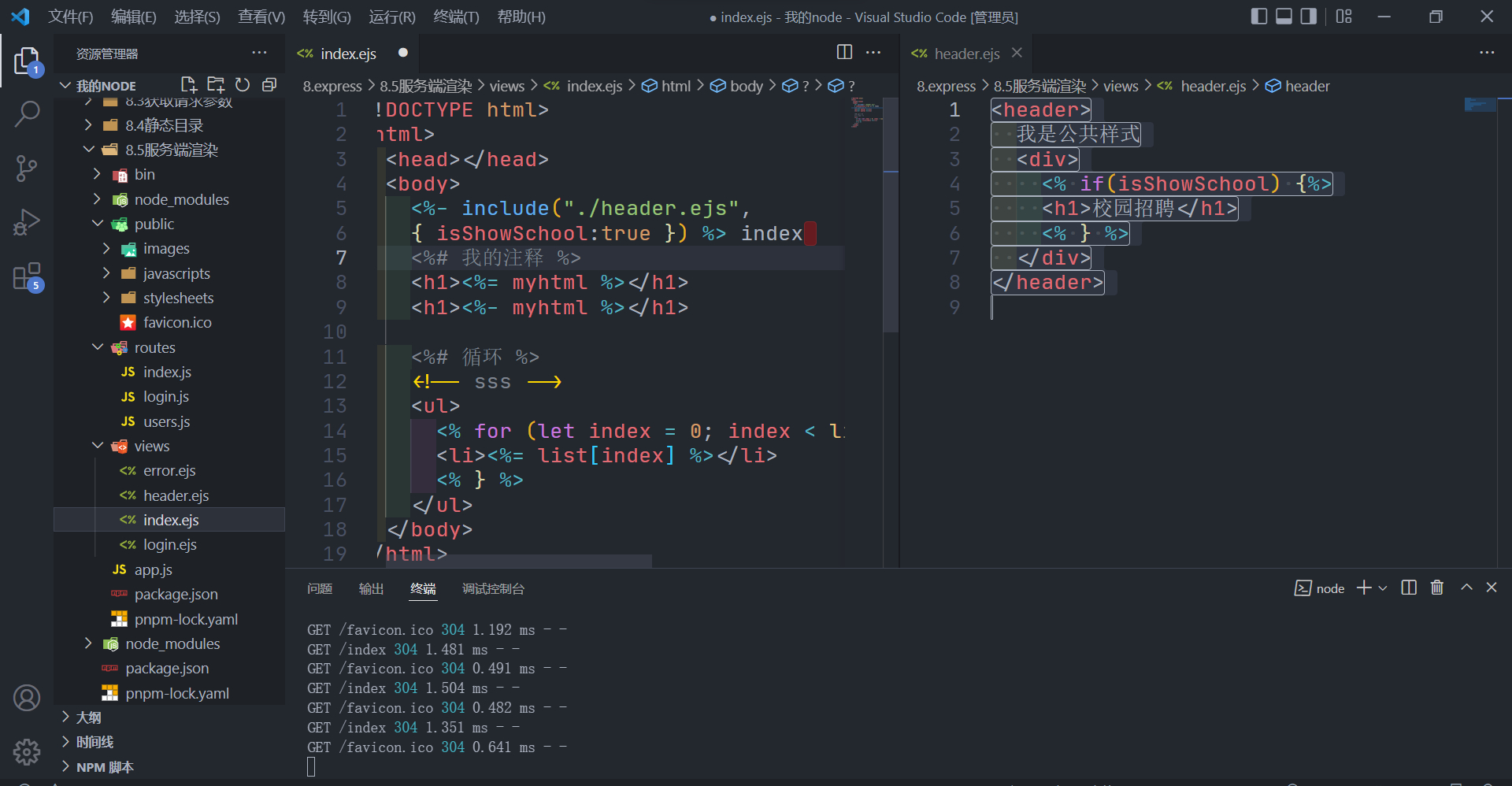
Task: Open the 终端(T) menu
Action: tap(456, 17)
